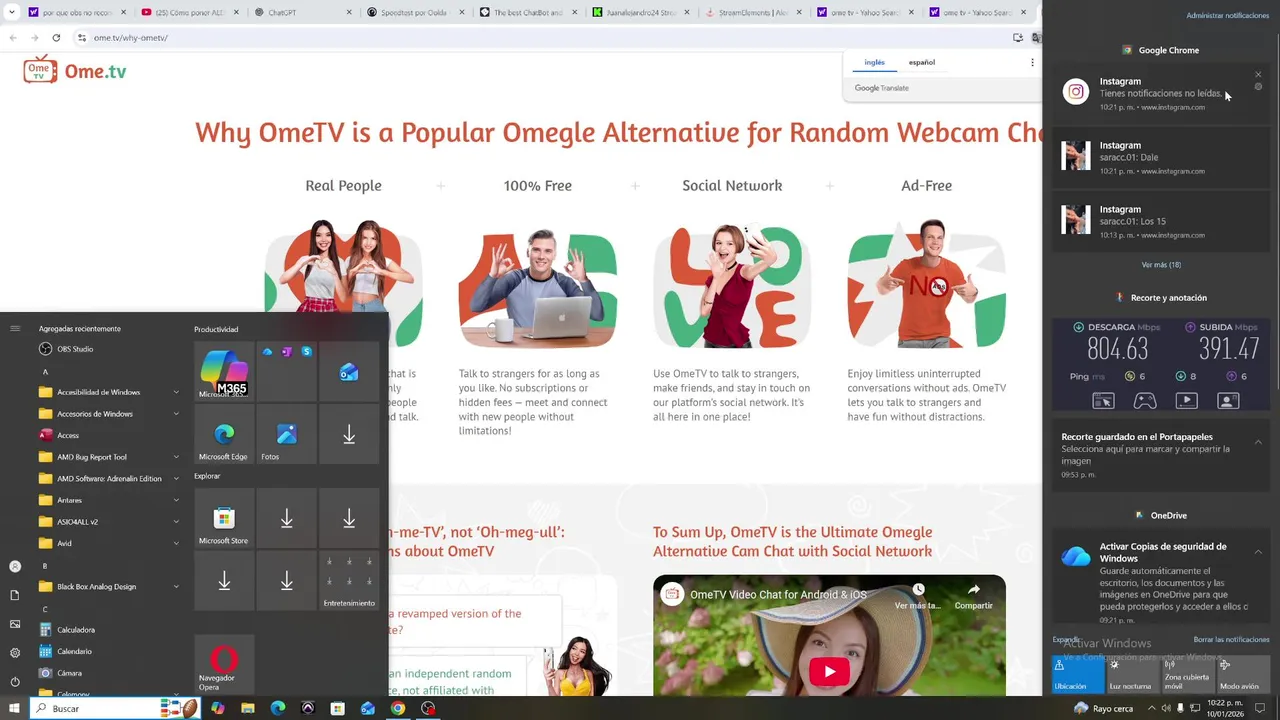This screenshot has width=1280, height=720.
Task: Play the OmeTV Video Chat YouTube video
Action: point(829,672)
